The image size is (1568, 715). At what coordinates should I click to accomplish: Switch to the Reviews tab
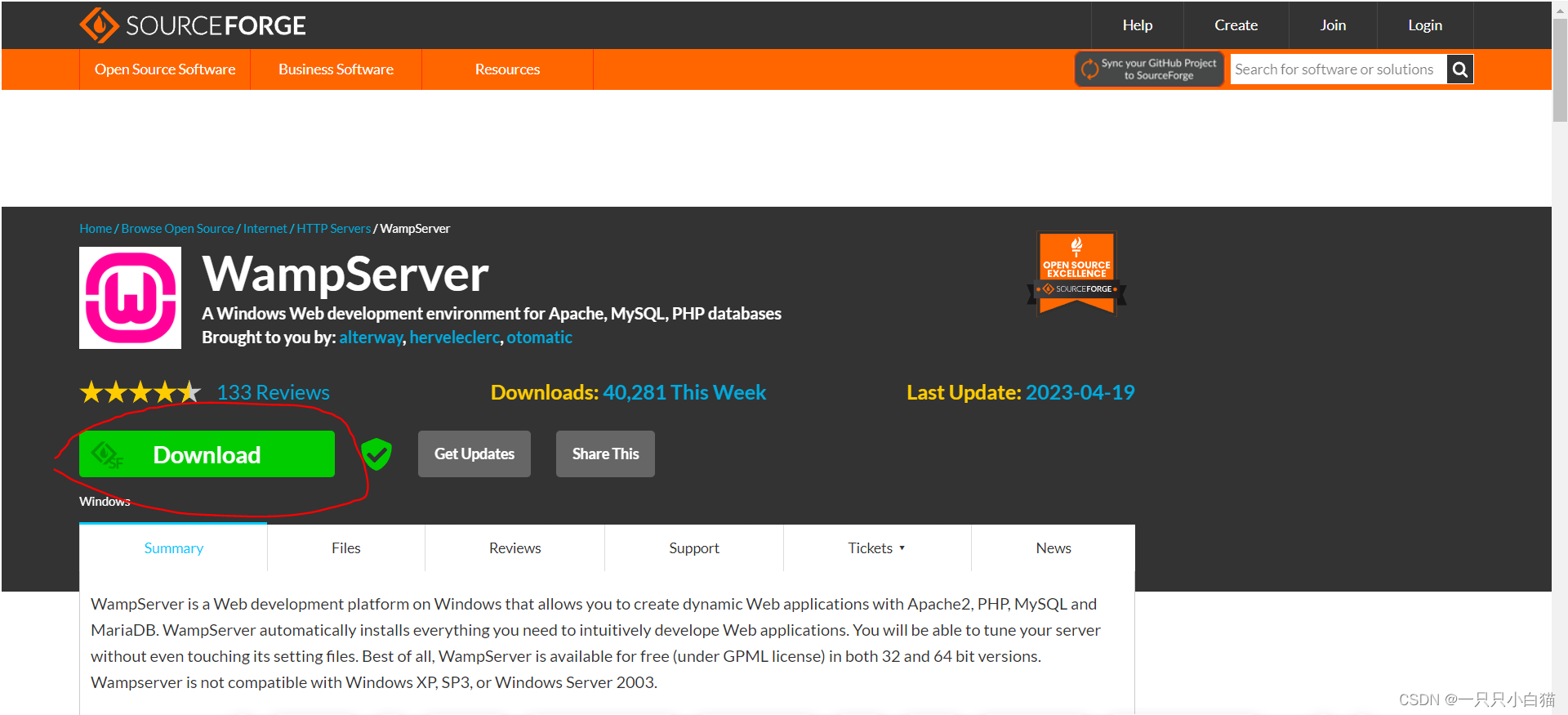tap(514, 548)
